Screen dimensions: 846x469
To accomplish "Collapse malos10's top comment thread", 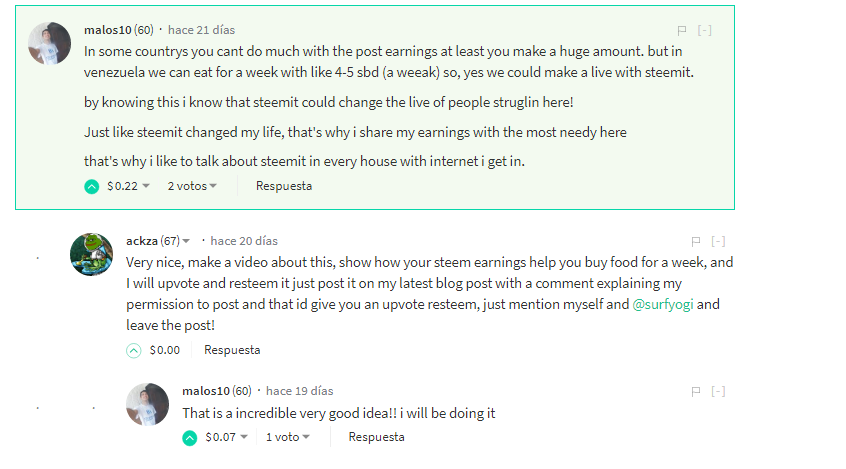I will [x=705, y=30].
